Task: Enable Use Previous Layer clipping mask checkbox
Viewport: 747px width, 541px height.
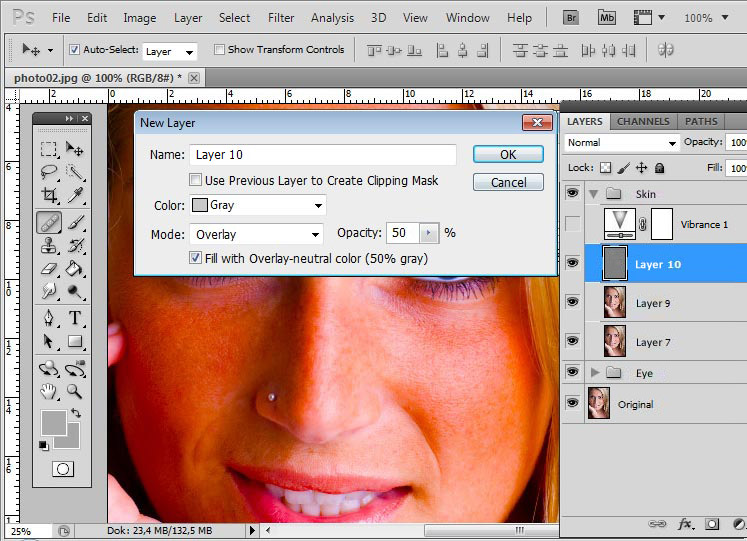Action: [x=196, y=181]
